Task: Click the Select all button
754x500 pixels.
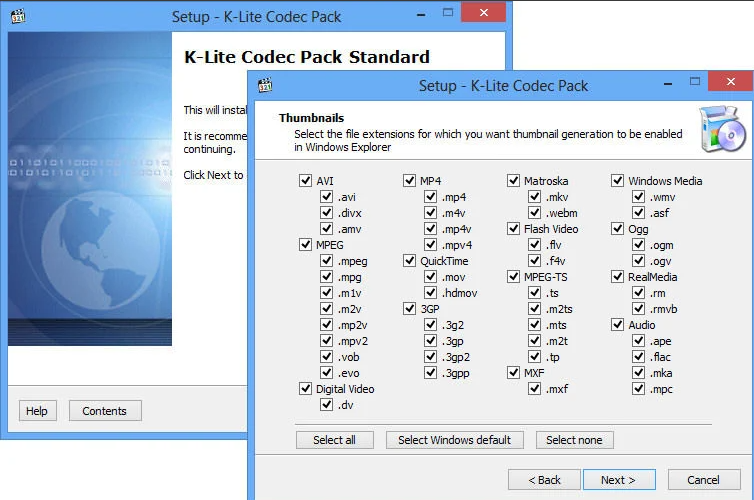Action: tap(335, 440)
